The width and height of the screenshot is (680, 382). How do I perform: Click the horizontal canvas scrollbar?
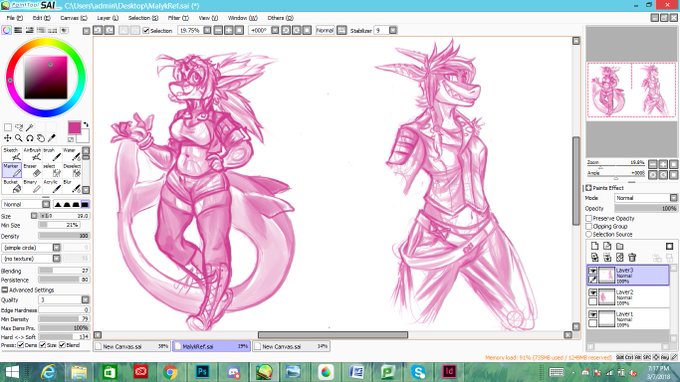[333, 335]
